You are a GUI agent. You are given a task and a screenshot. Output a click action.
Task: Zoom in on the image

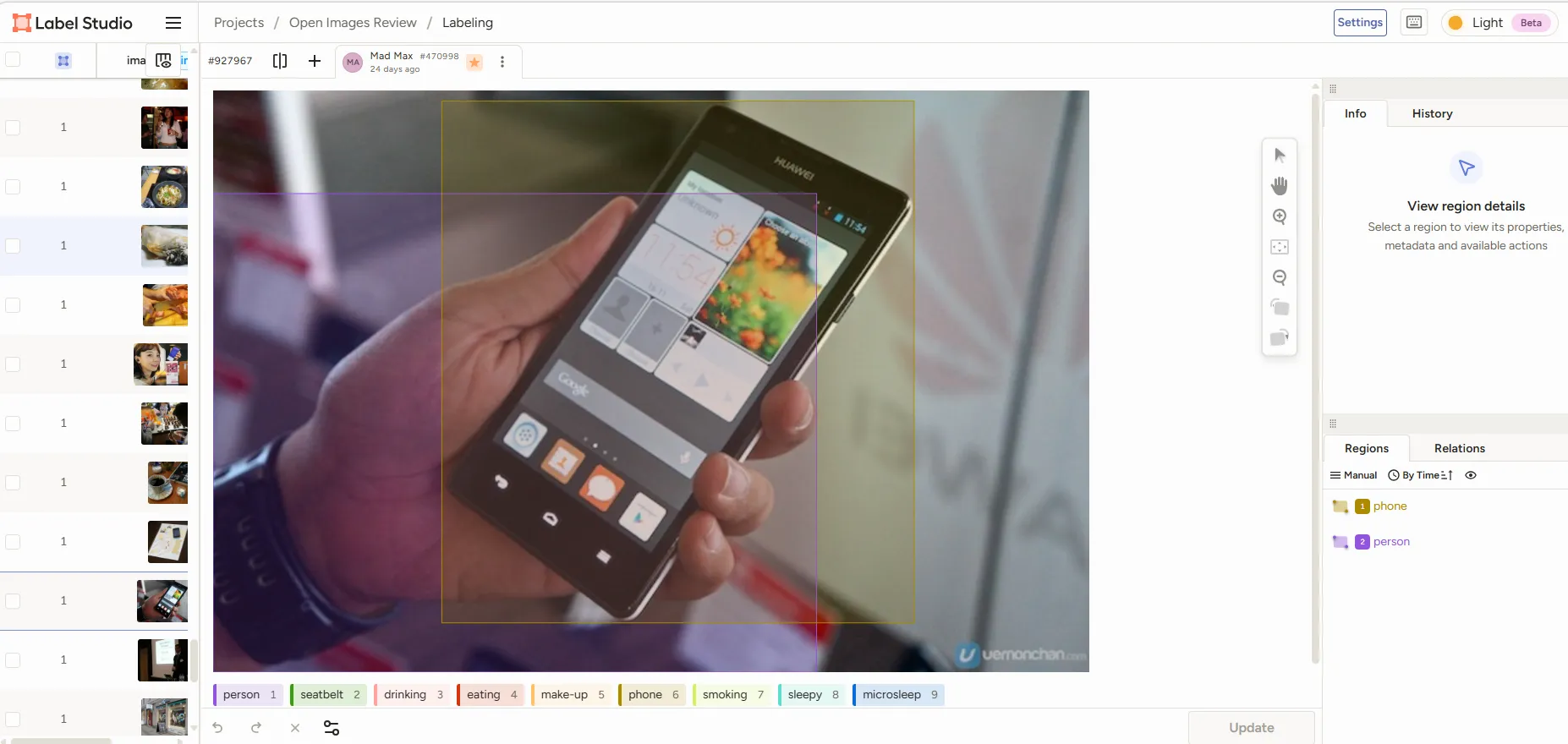tap(1280, 216)
